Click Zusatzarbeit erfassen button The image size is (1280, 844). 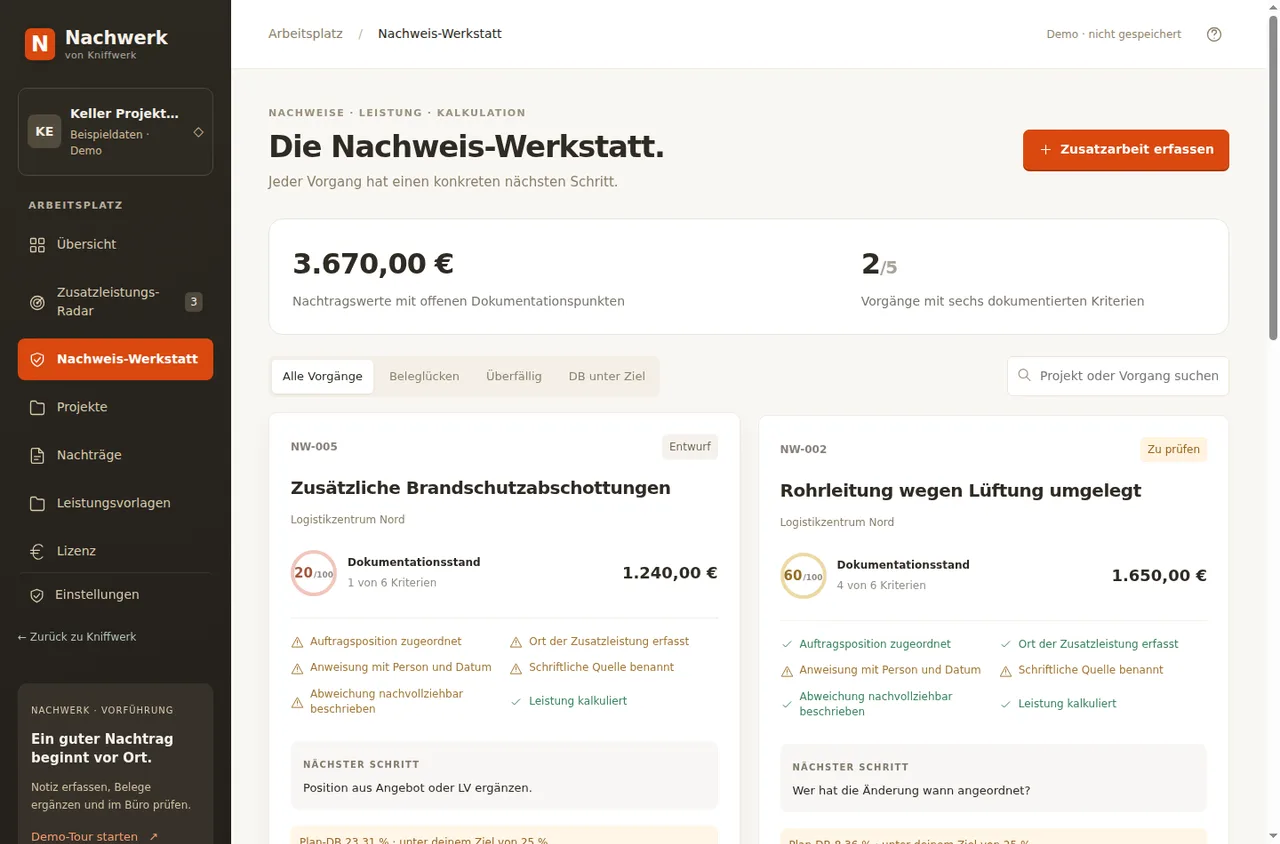click(1126, 150)
